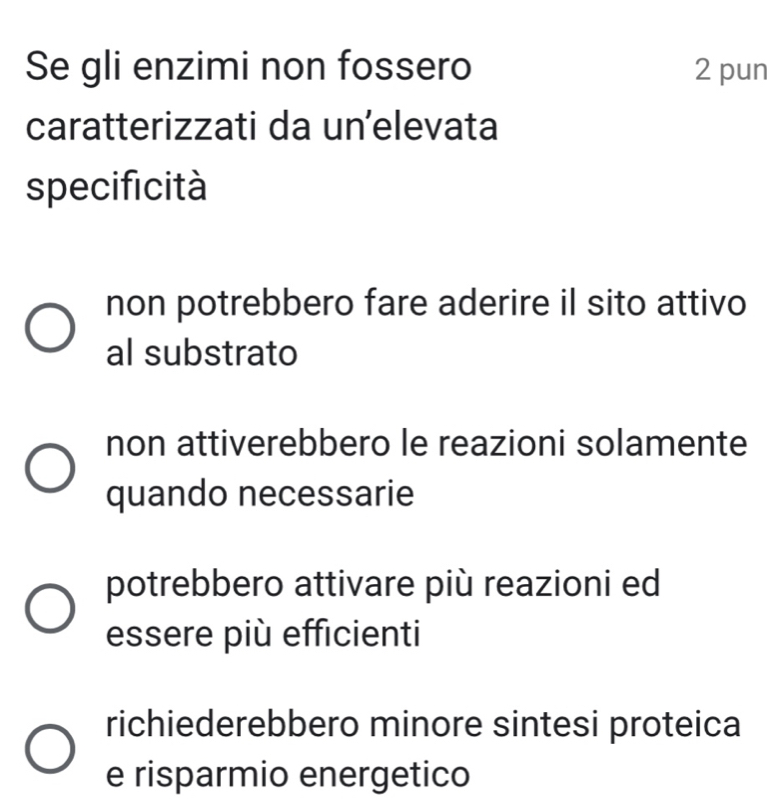
Task: Tap the "e risparmio energetico" text line
Action: pyautogui.click(x=285, y=773)
